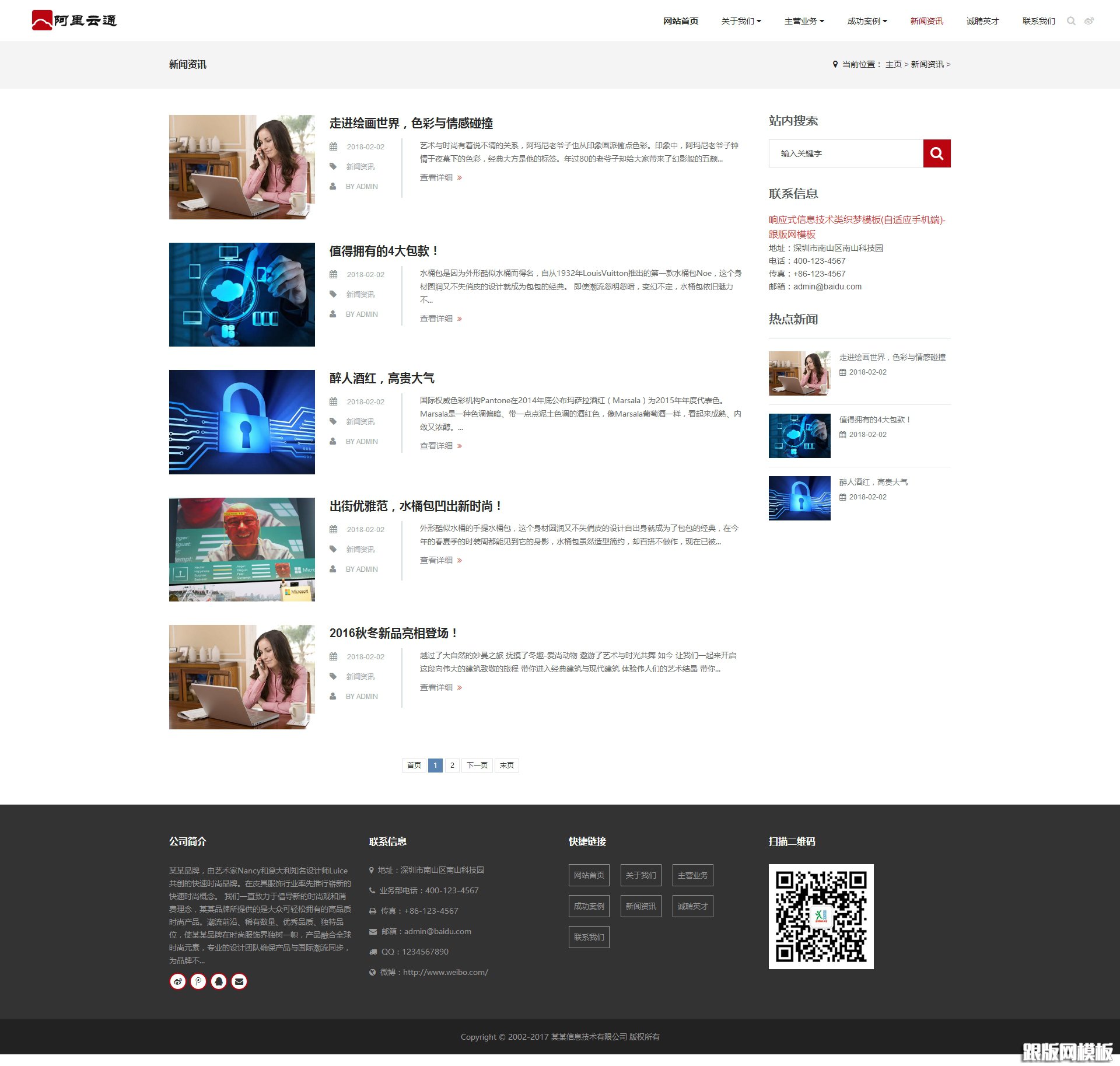The width and height of the screenshot is (1120, 1066).
Task: Click the QQ penguin icon in footer
Action: [x=219, y=981]
